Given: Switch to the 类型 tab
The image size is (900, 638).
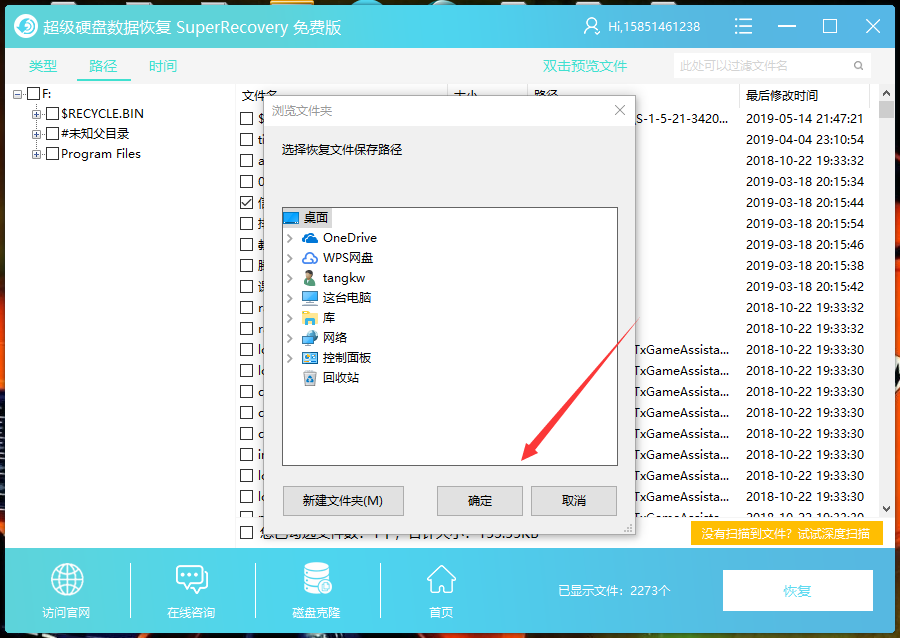Looking at the screenshot, I should coord(43,66).
